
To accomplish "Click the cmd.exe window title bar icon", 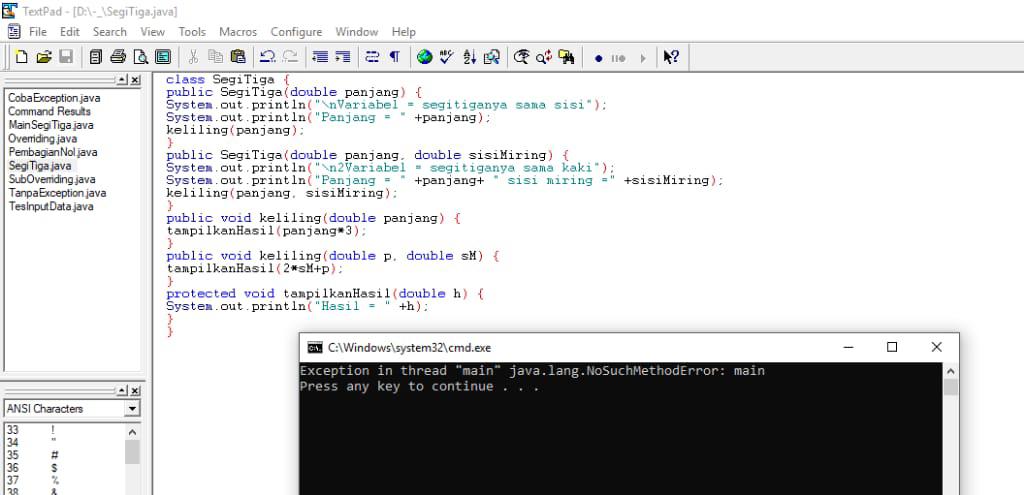I will 314,347.
